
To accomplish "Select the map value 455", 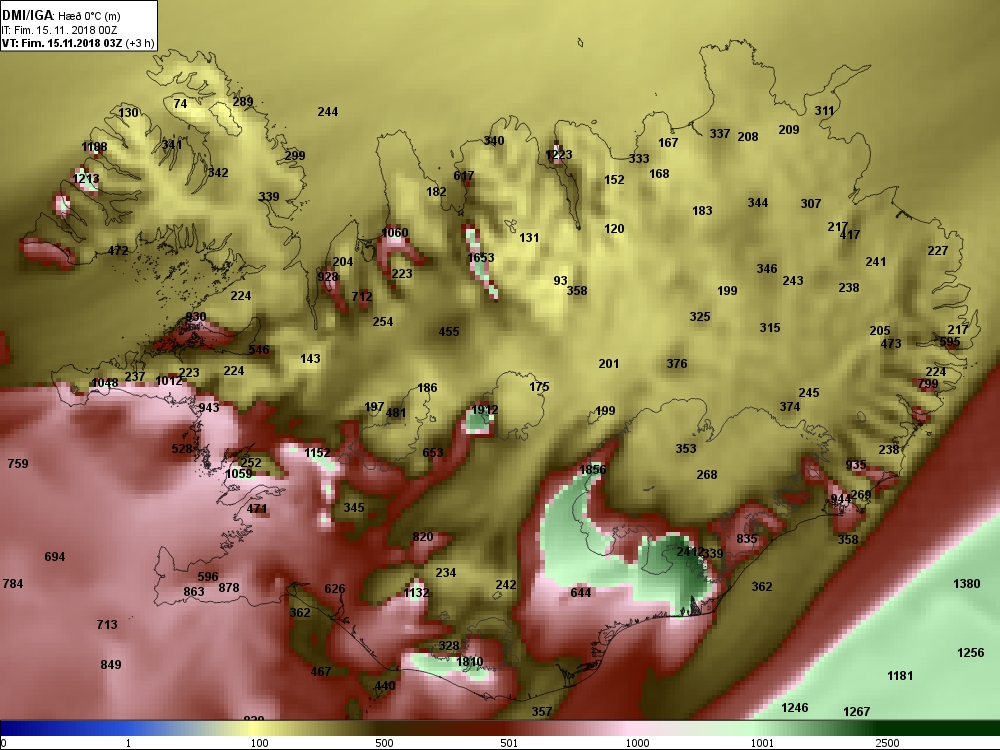I will [x=449, y=332].
